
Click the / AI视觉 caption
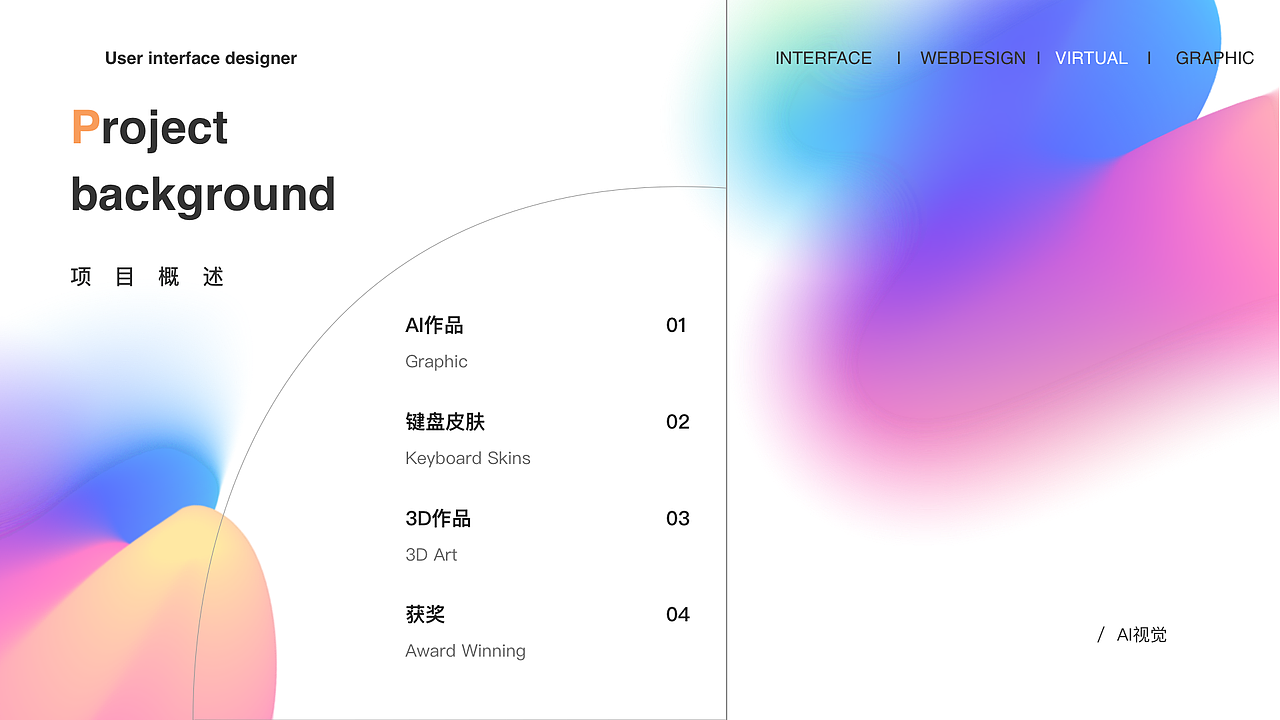pyautogui.click(x=1132, y=635)
